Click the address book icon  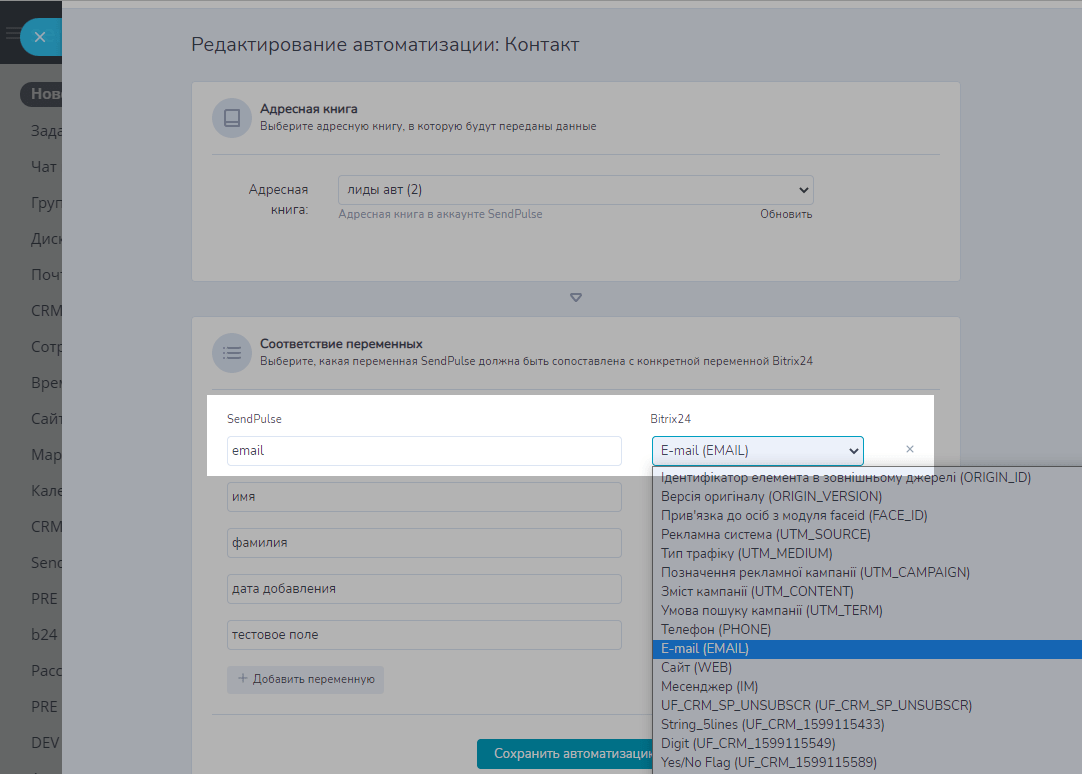pyautogui.click(x=231, y=118)
